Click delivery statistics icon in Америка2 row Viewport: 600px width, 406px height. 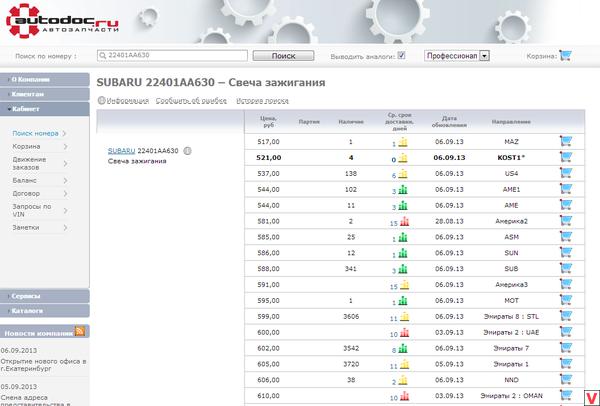pyautogui.click(x=404, y=222)
